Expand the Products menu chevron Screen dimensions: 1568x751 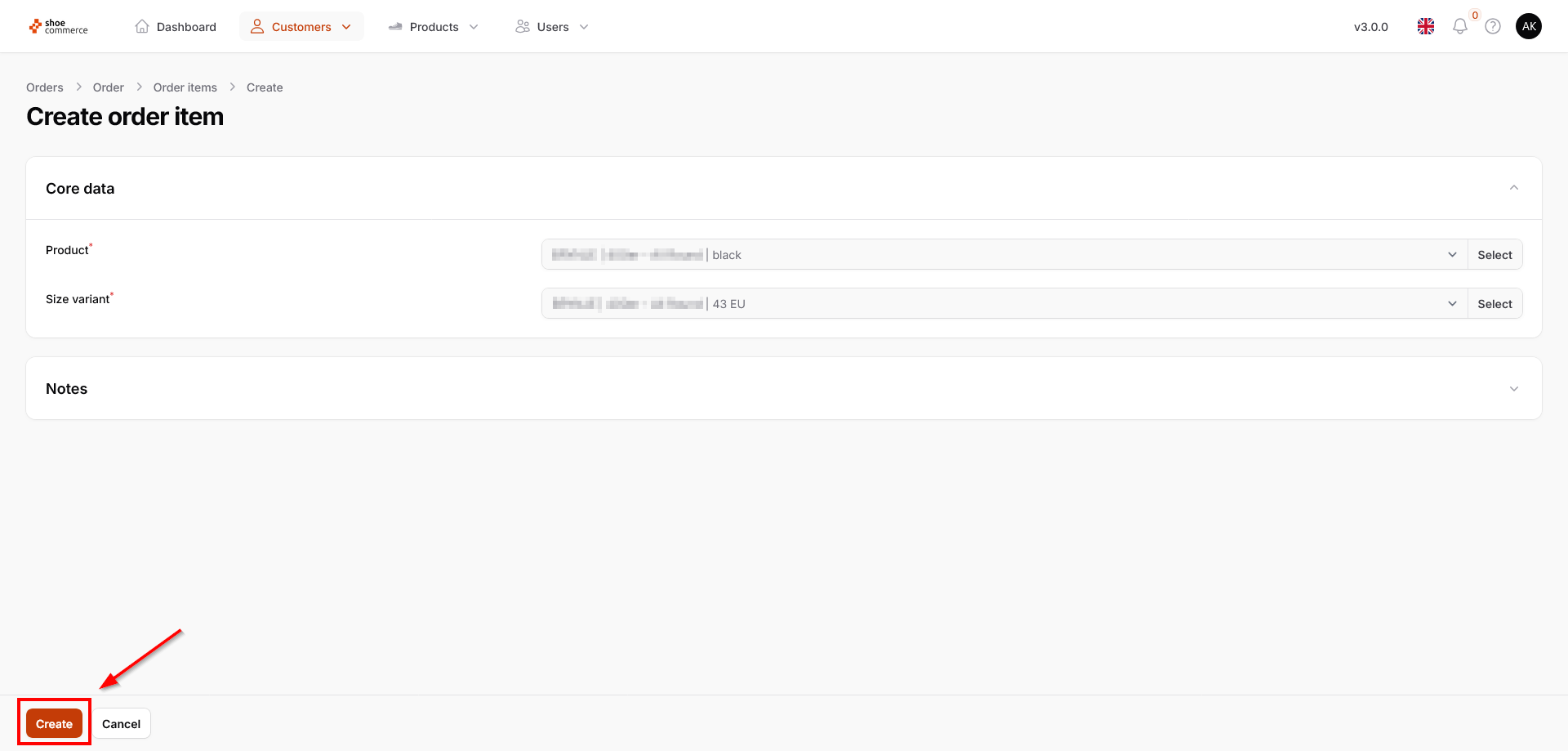pos(474,27)
